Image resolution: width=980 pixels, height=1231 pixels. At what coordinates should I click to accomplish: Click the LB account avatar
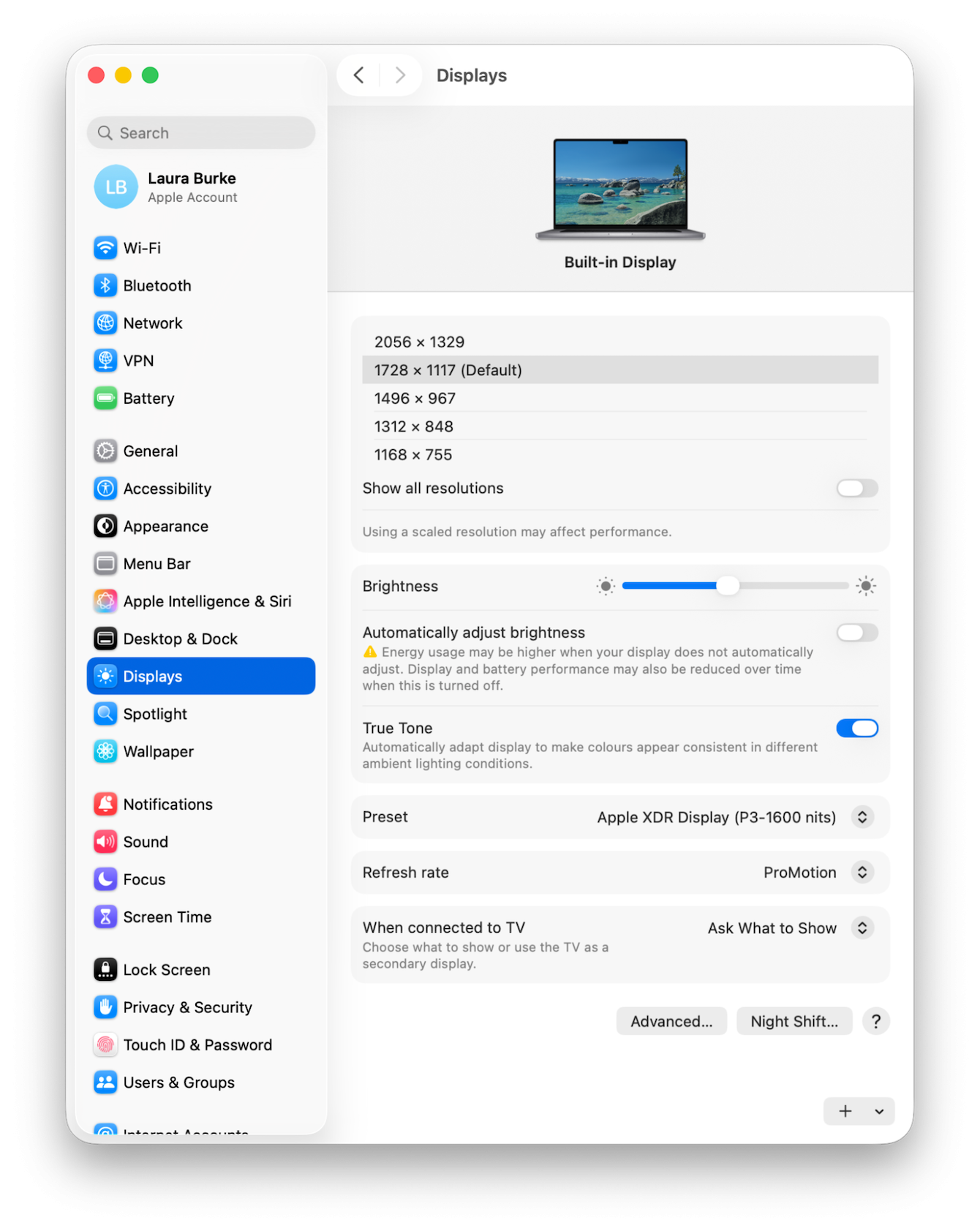(x=116, y=187)
